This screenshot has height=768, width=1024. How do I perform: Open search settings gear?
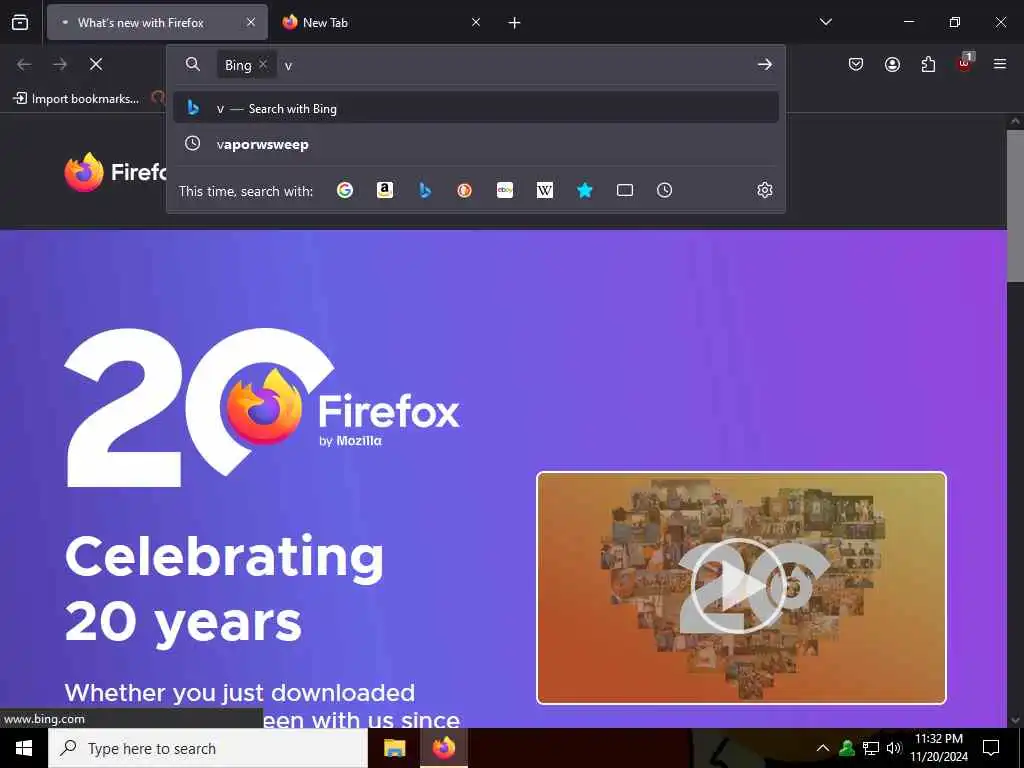pos(765,190)
